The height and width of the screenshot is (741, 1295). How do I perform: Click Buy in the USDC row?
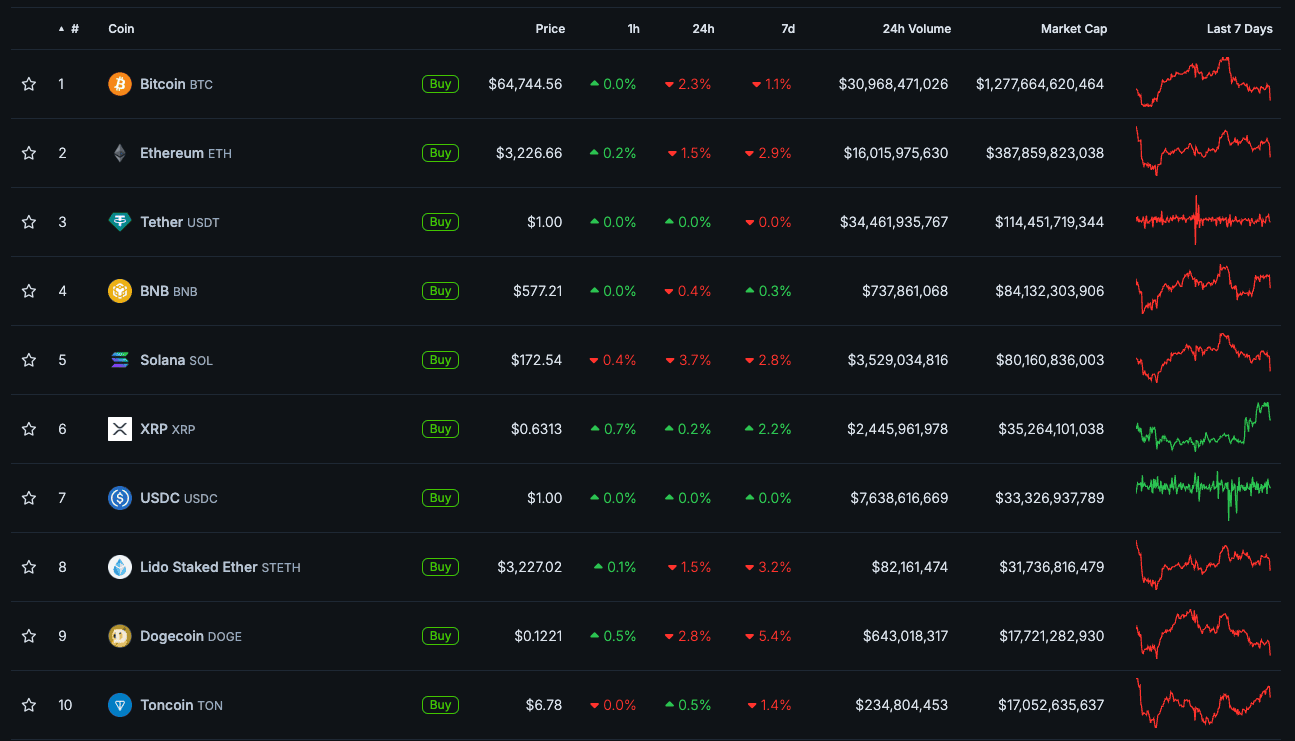coord(440,498)
